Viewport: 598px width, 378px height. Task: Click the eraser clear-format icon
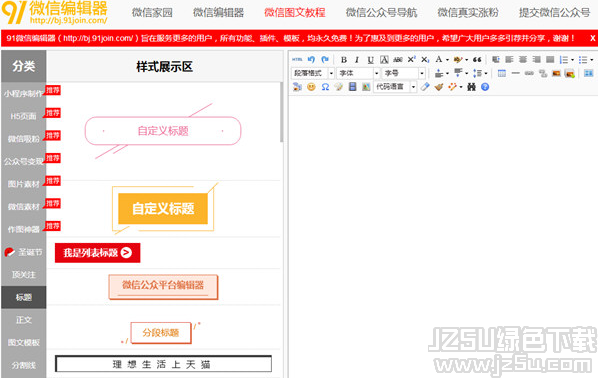tap(425, 87)
